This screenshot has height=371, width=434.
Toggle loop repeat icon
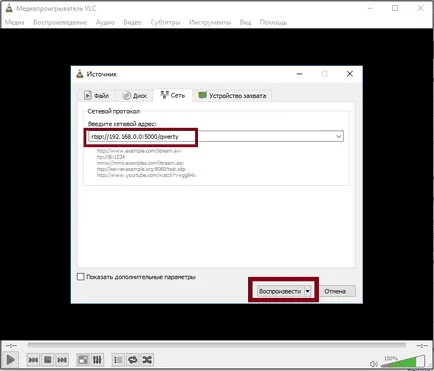pyautogui.click(x=133, y=360)
